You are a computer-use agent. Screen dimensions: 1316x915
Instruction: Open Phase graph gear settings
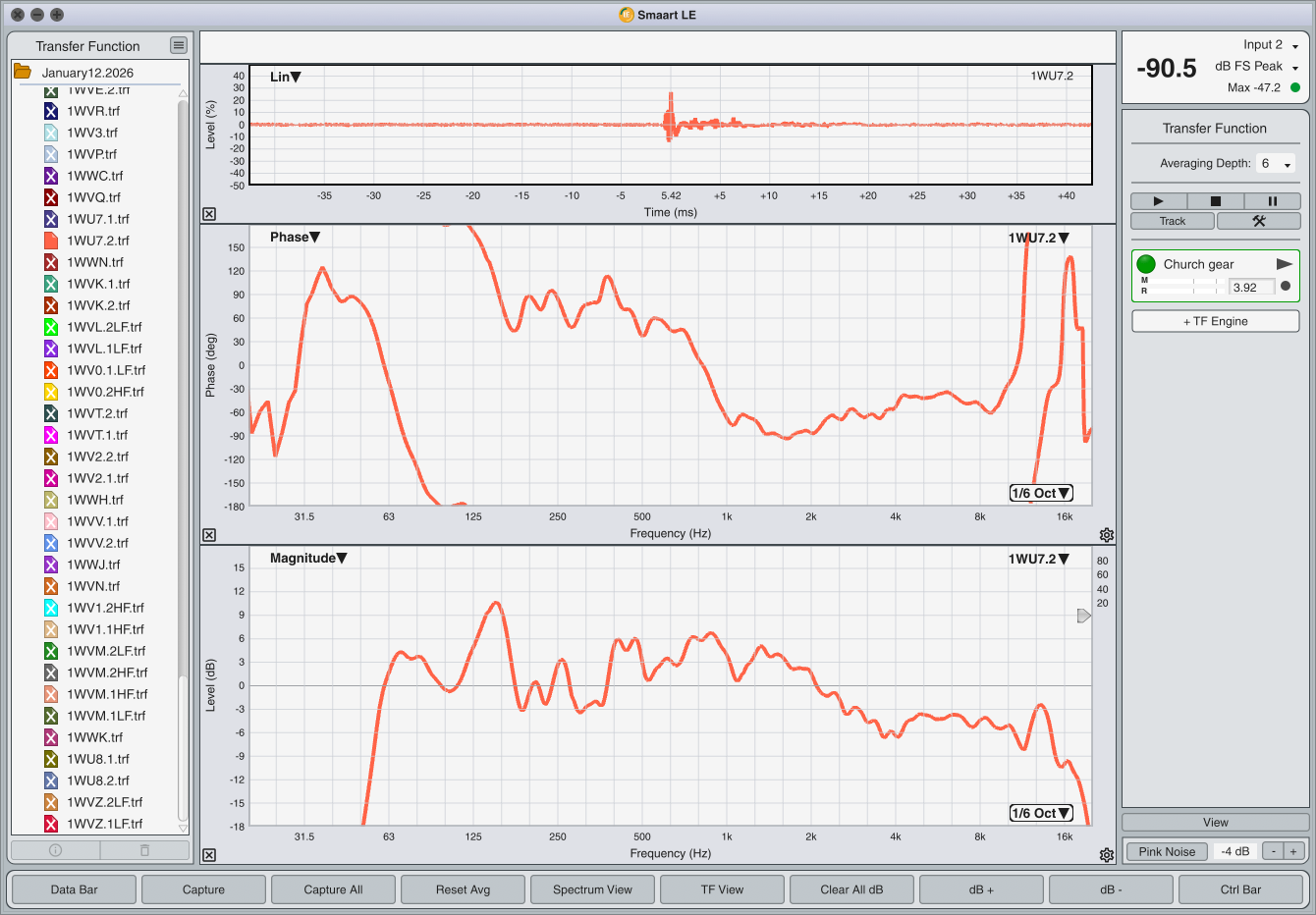click(1107, 535)
